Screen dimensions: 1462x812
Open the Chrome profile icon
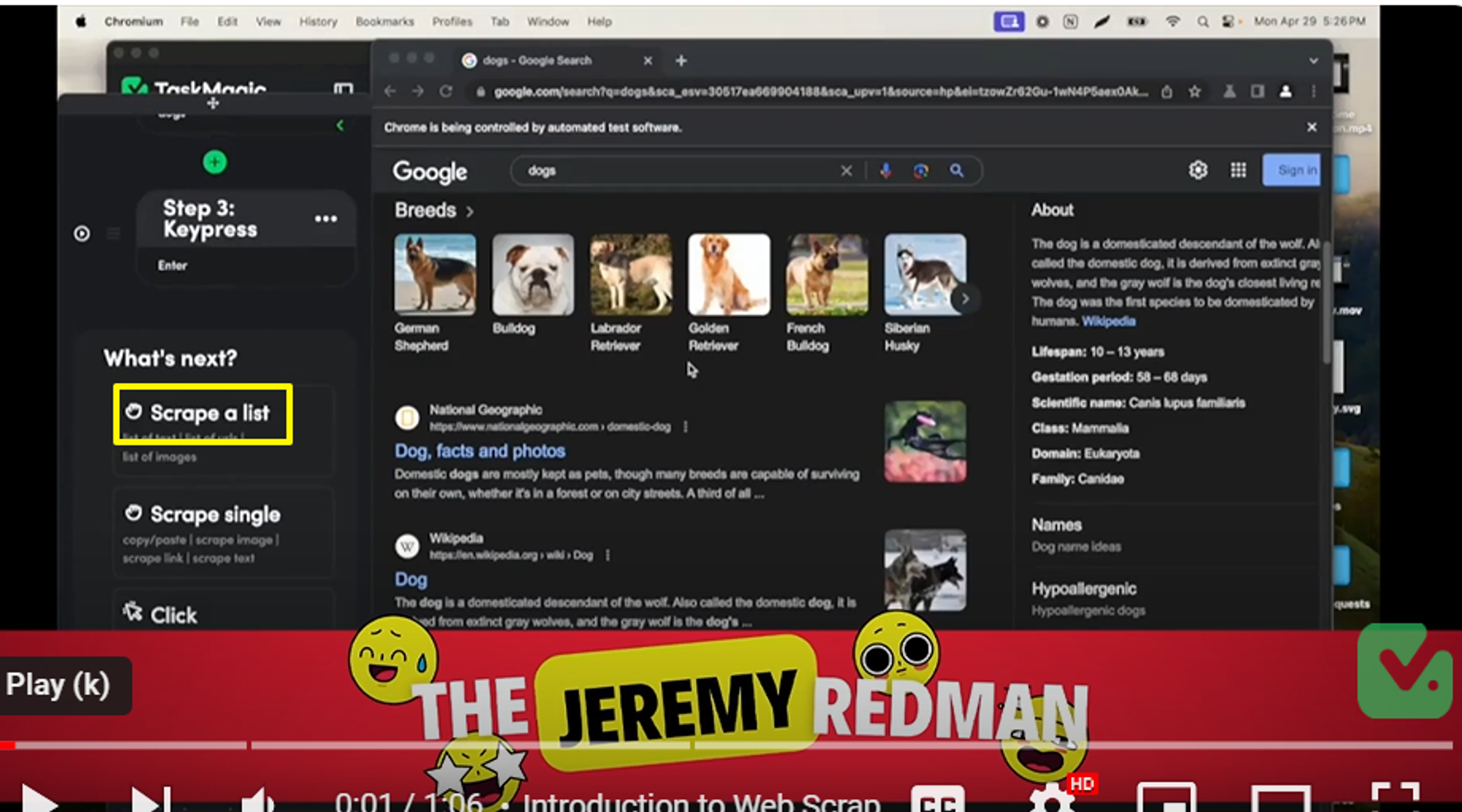[1285, 91]
